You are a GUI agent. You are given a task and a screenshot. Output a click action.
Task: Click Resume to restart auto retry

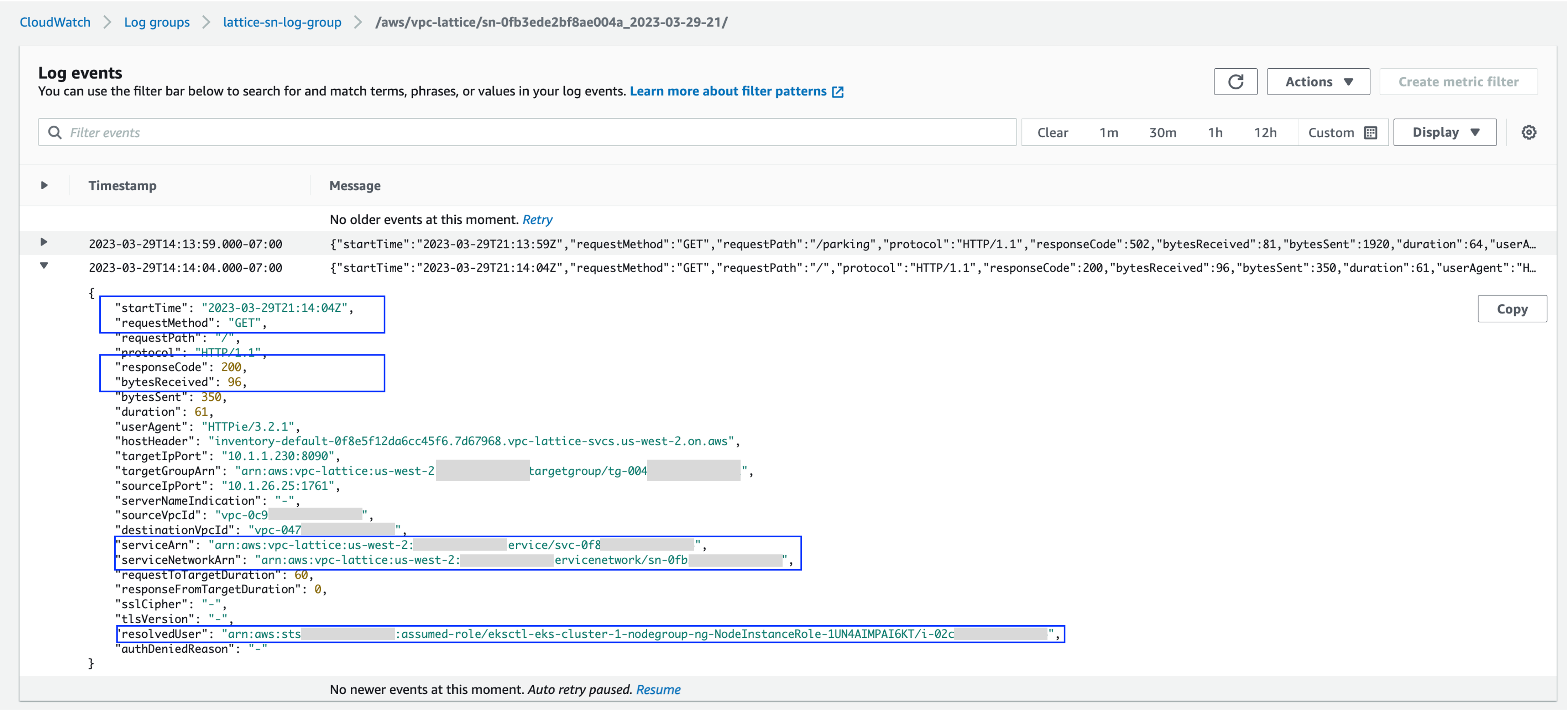tap(659, 689)
